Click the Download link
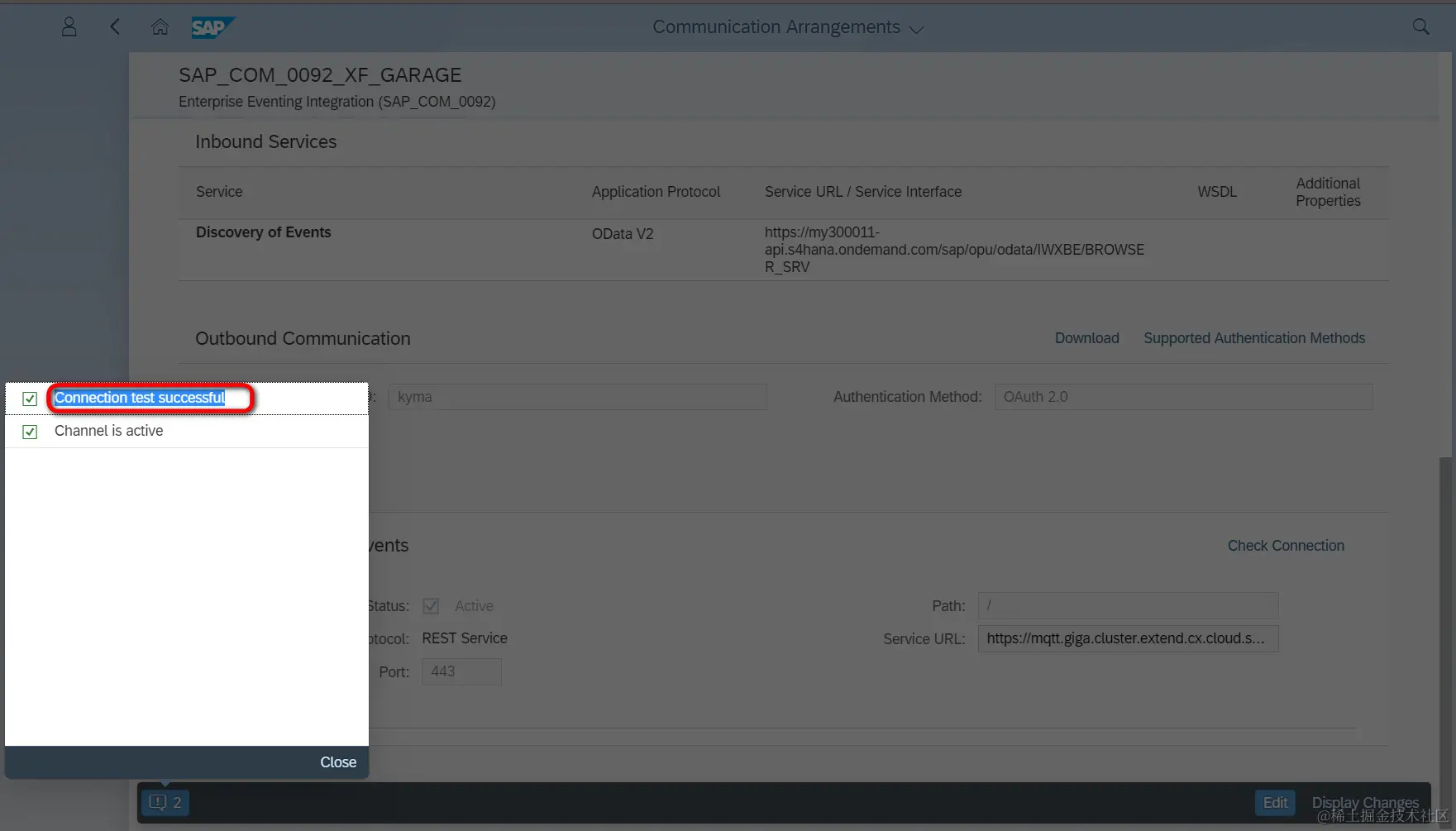The image size is (1456, 831). (x=1086, y=338)
